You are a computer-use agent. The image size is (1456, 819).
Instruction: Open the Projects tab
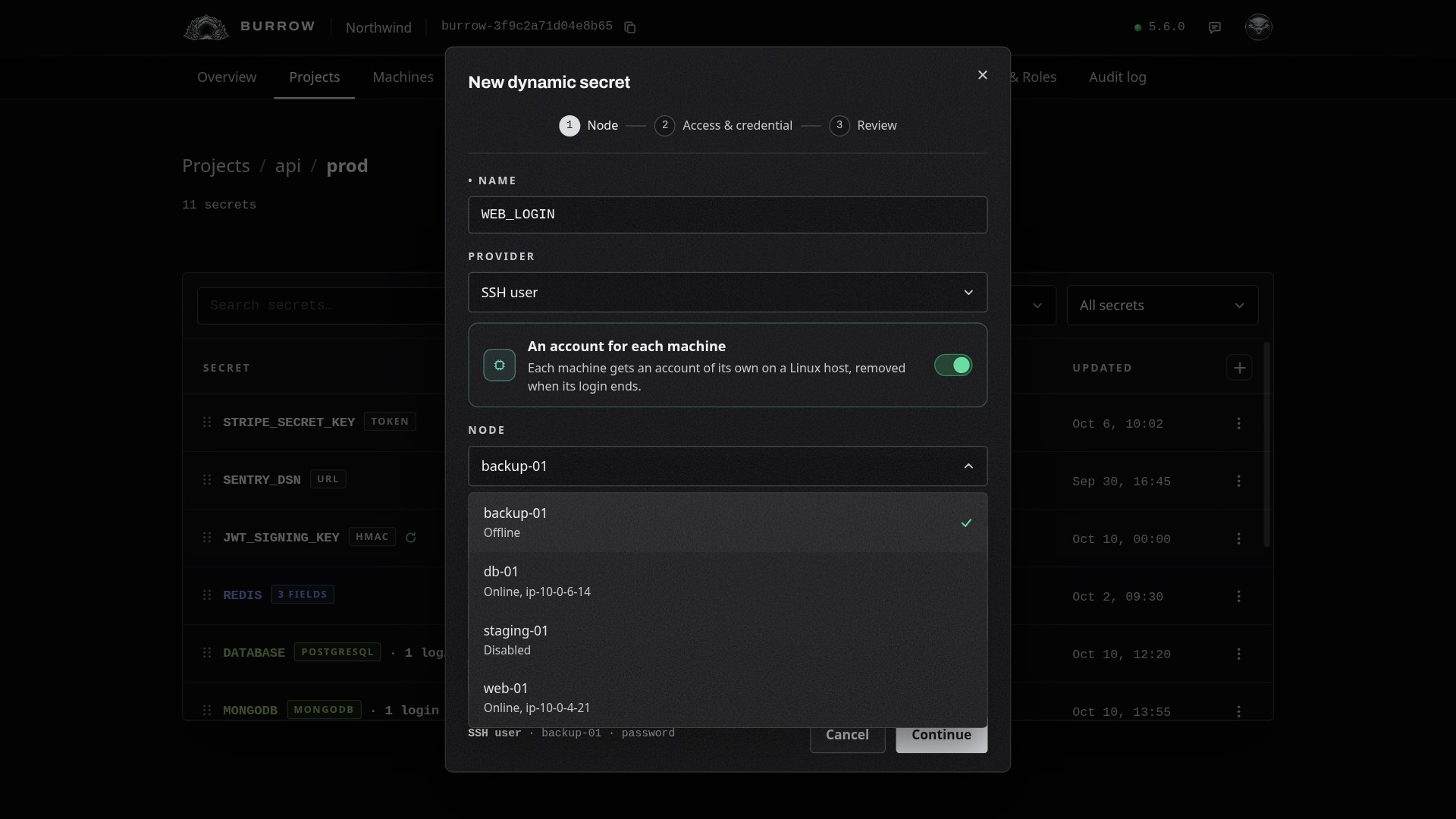315,77
